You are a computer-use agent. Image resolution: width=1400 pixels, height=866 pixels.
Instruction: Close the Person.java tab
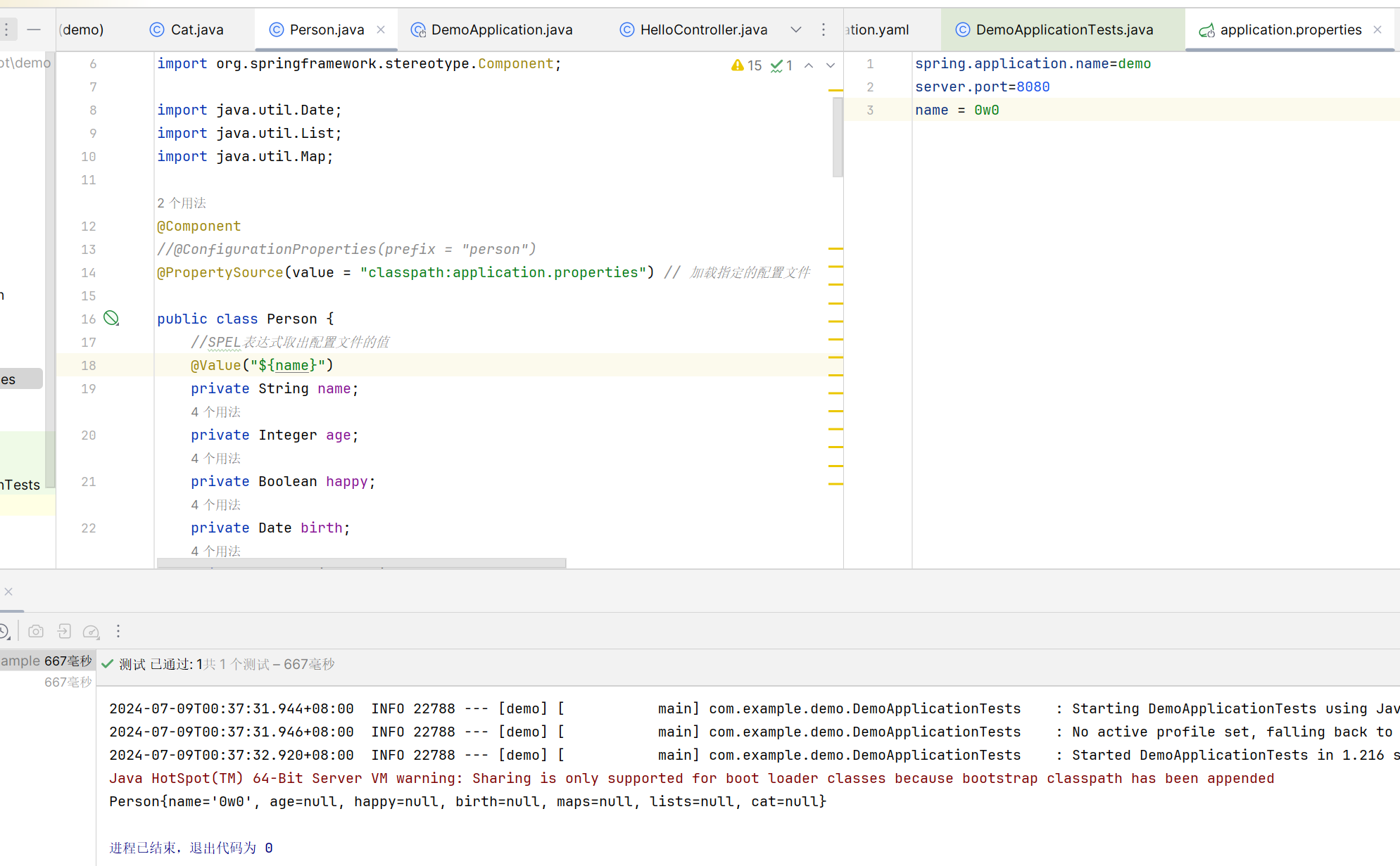(381, 30)
